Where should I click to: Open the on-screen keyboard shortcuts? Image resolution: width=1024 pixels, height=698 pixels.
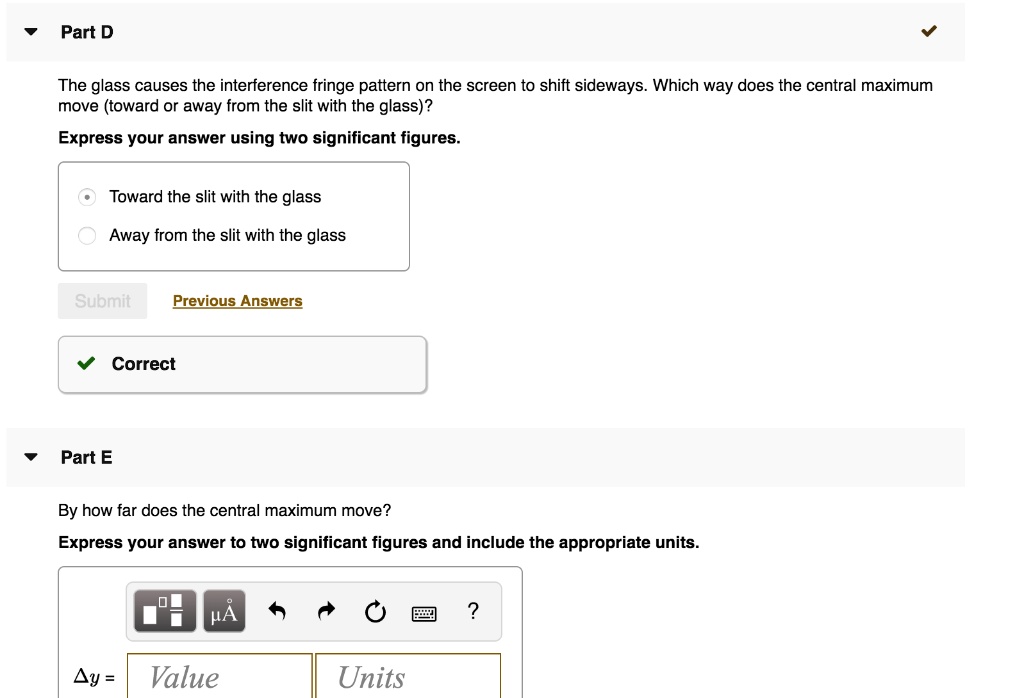click(x=424, y=612)
